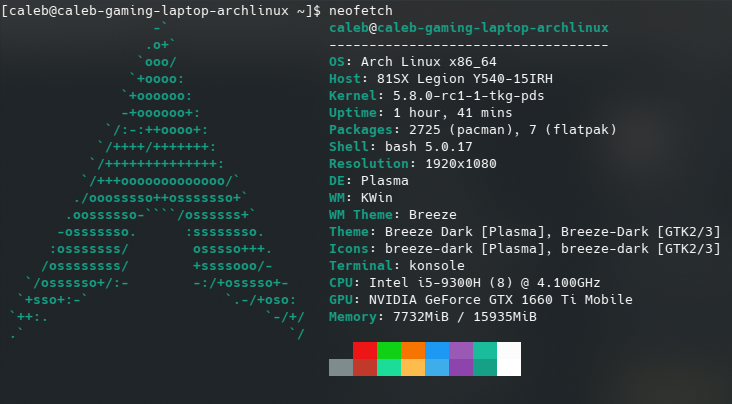Image resolution: width=732 pixels, height=404 pixels.
Task: Click the GPU value 'NVIDIA GeForce GTX 1660 Ti Mobile'
Action: point(500,300)
